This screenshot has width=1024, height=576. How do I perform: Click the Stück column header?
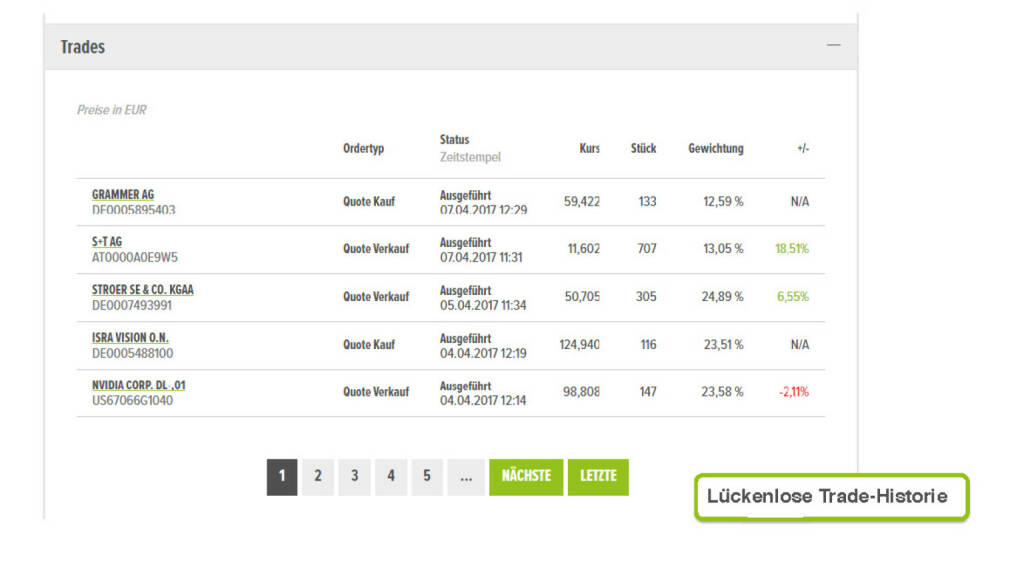tap(643, 149)
